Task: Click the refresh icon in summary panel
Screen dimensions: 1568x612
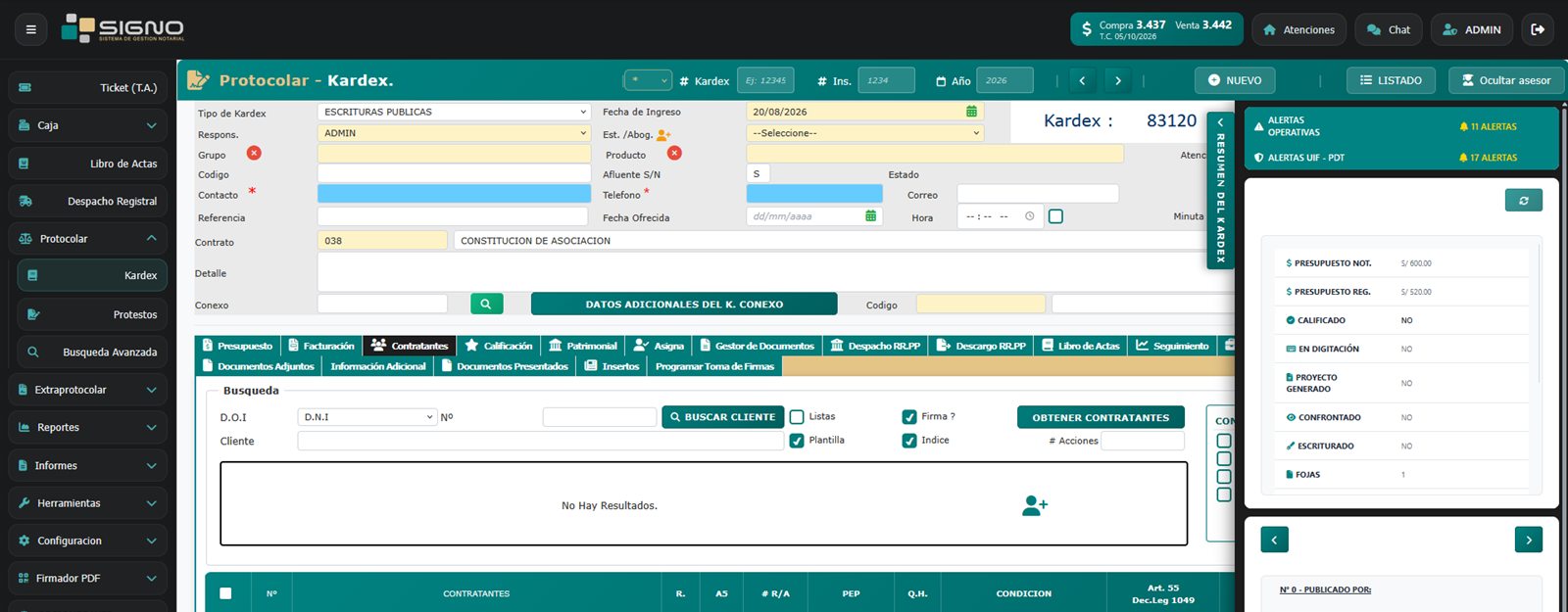Action: [x=1524, y=200]
